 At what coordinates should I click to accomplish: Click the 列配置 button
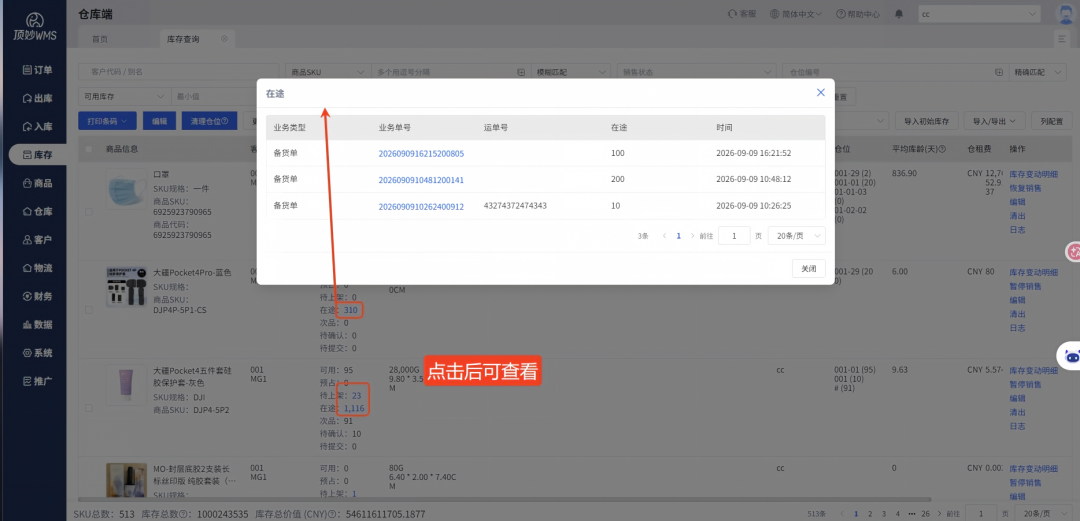click(1052, 121)
